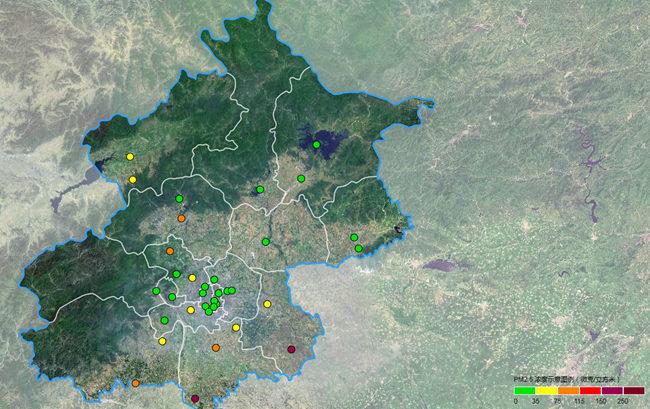The image size is (650, 409).
Task: Select the orange marker south of the central cluster
Action: click(216, 348)
